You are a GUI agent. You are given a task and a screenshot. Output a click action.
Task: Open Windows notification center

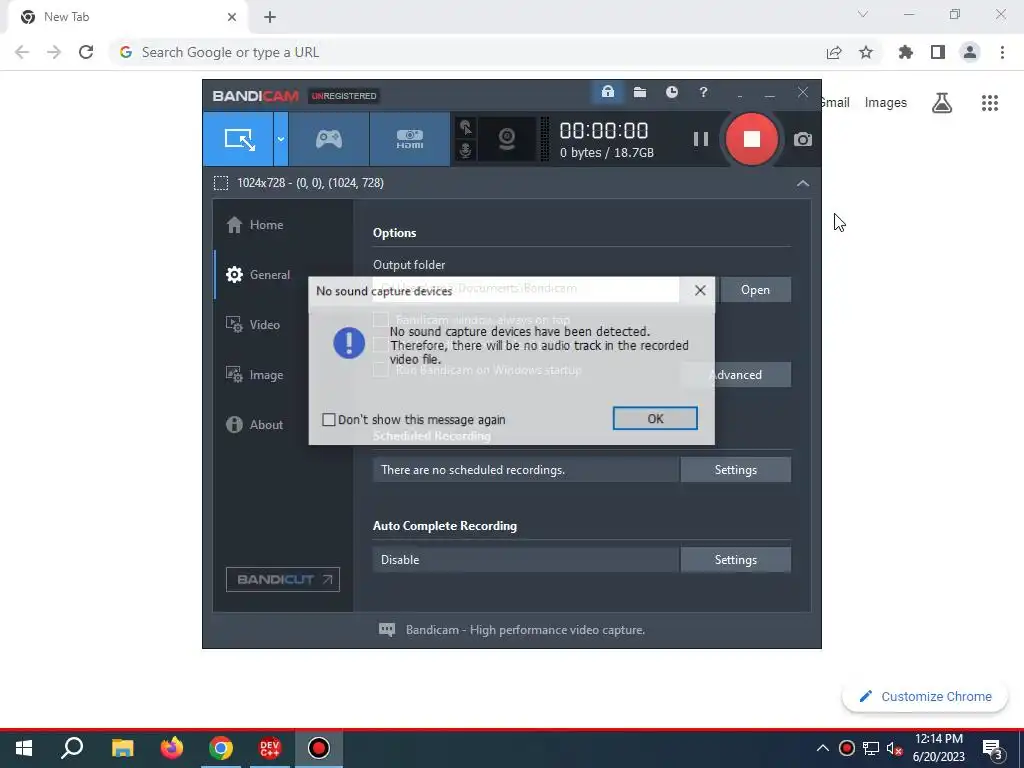pyautogui.click(x=993, y=748)
